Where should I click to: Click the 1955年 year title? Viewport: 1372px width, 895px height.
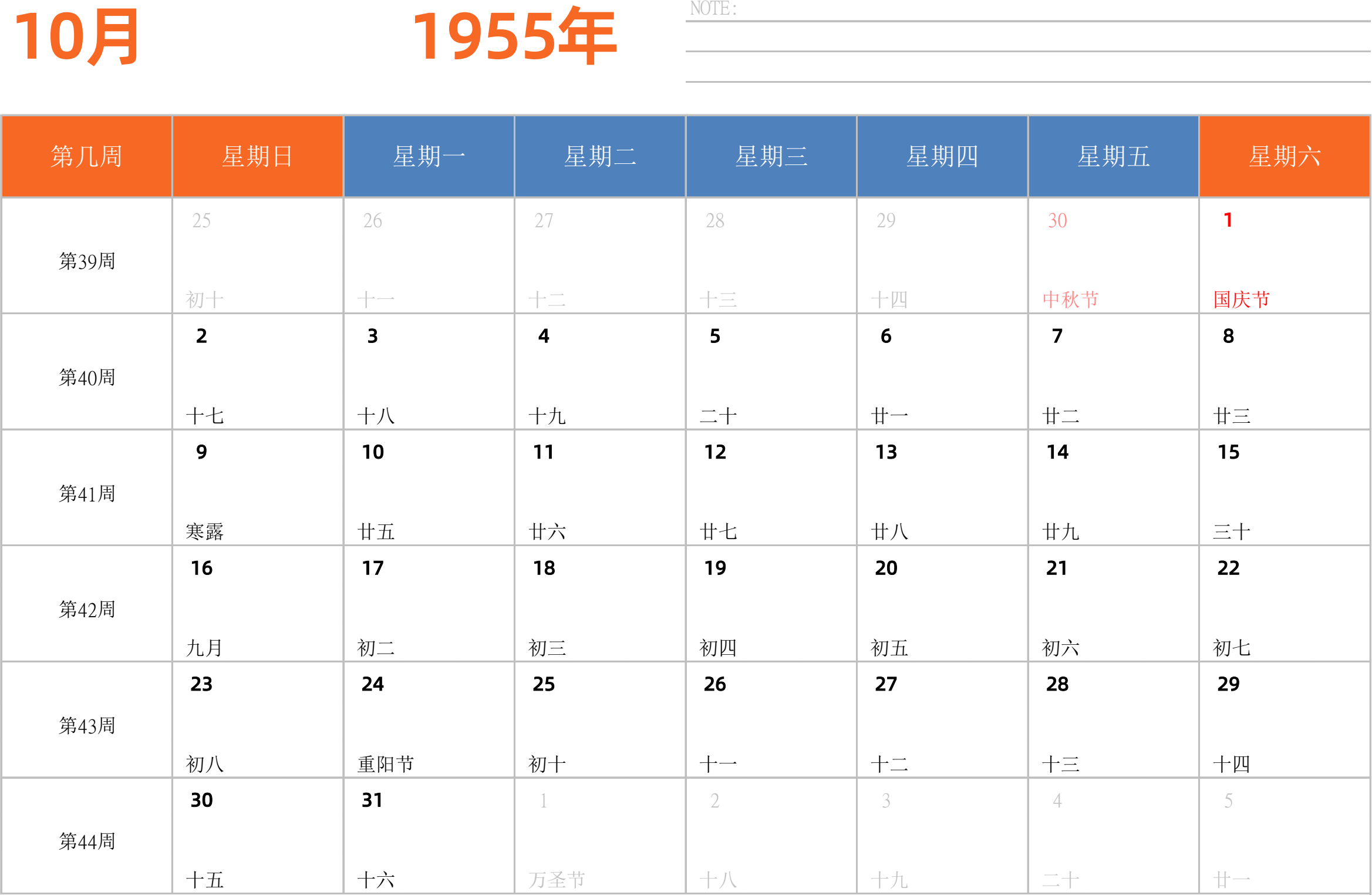(x=514, y=37)
